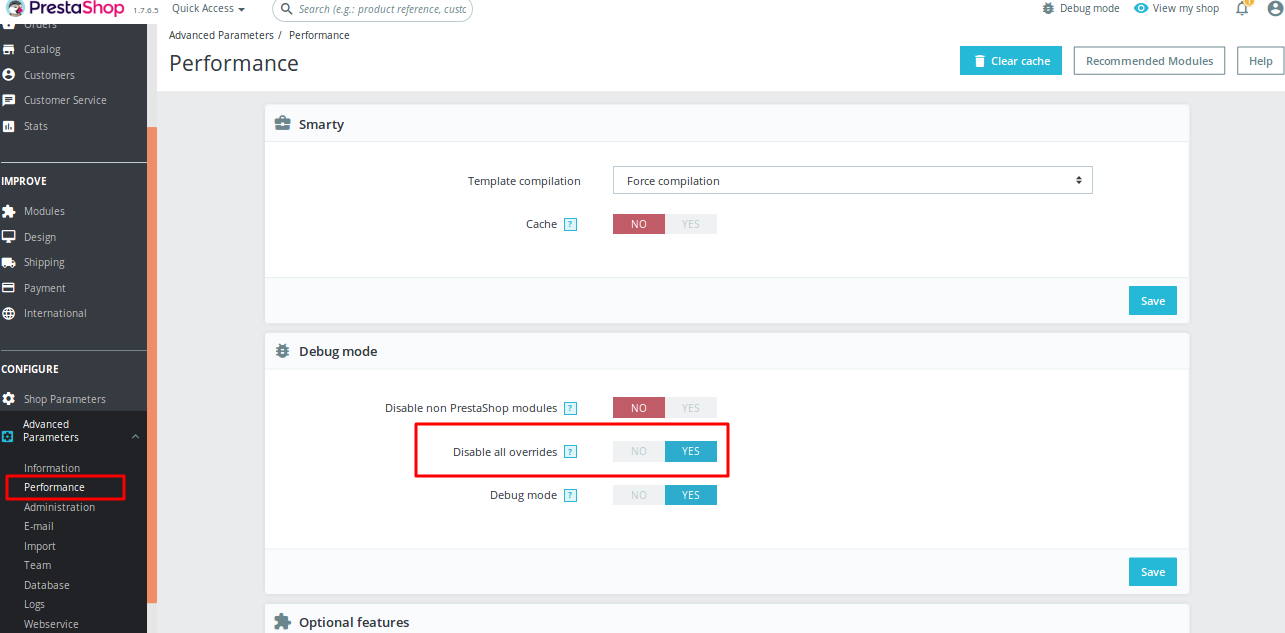Set Cache toggle to YES
Viewport: 1285px width, 633px height.
click(691, 224)
